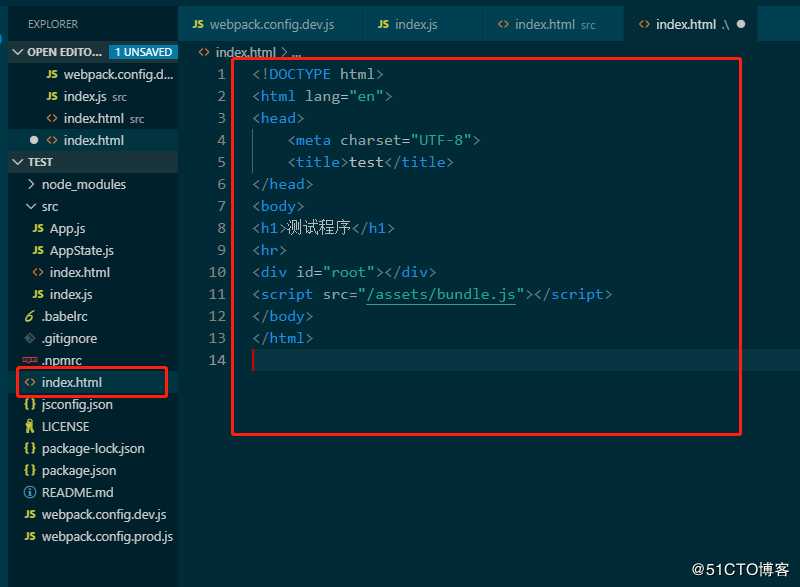Switch to the index.js editor tab
This screenshot has height=587, width=800.
[414, 24]
